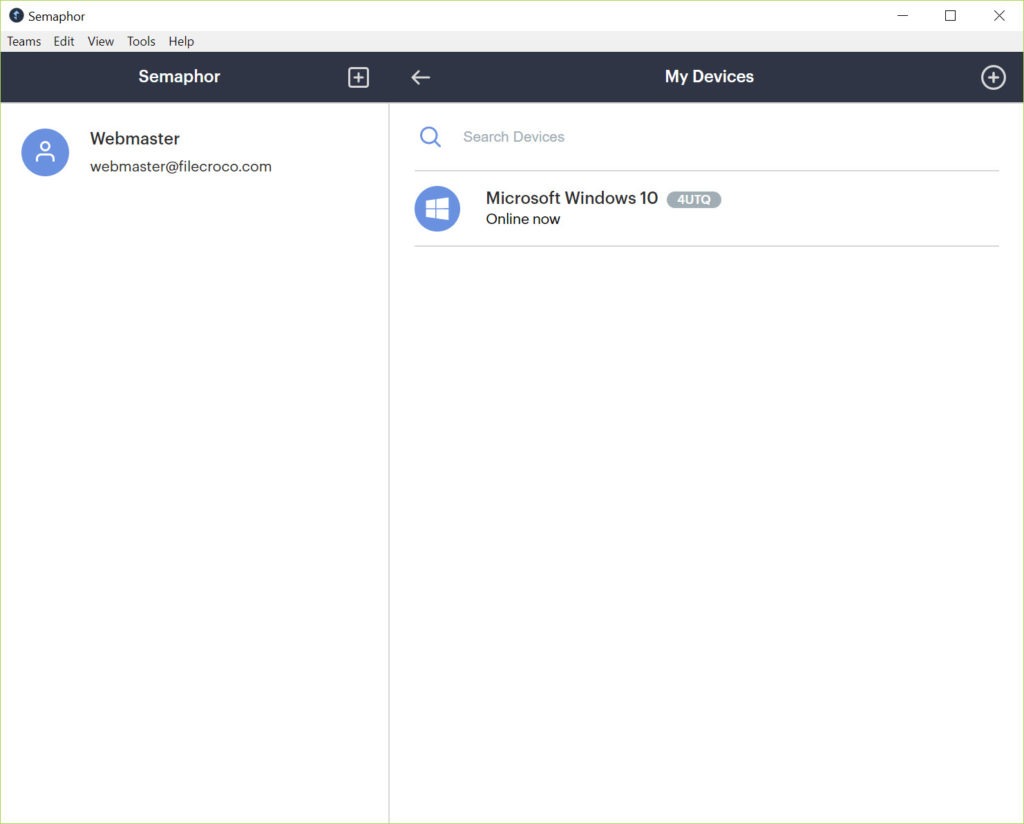The width and height of the screenshot is (1024, 824).
Task: Select the Microsoft Windows 10 device
Action: [707, 209]
